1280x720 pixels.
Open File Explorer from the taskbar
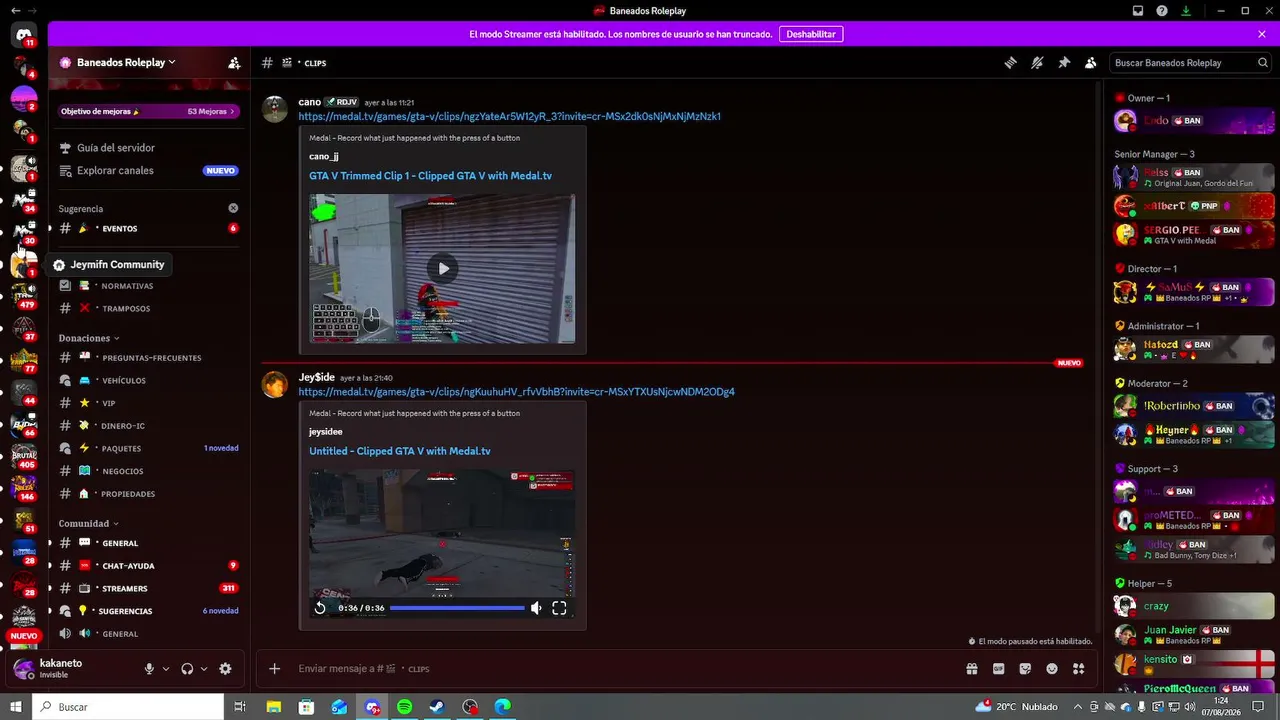[x=274, y=707]
